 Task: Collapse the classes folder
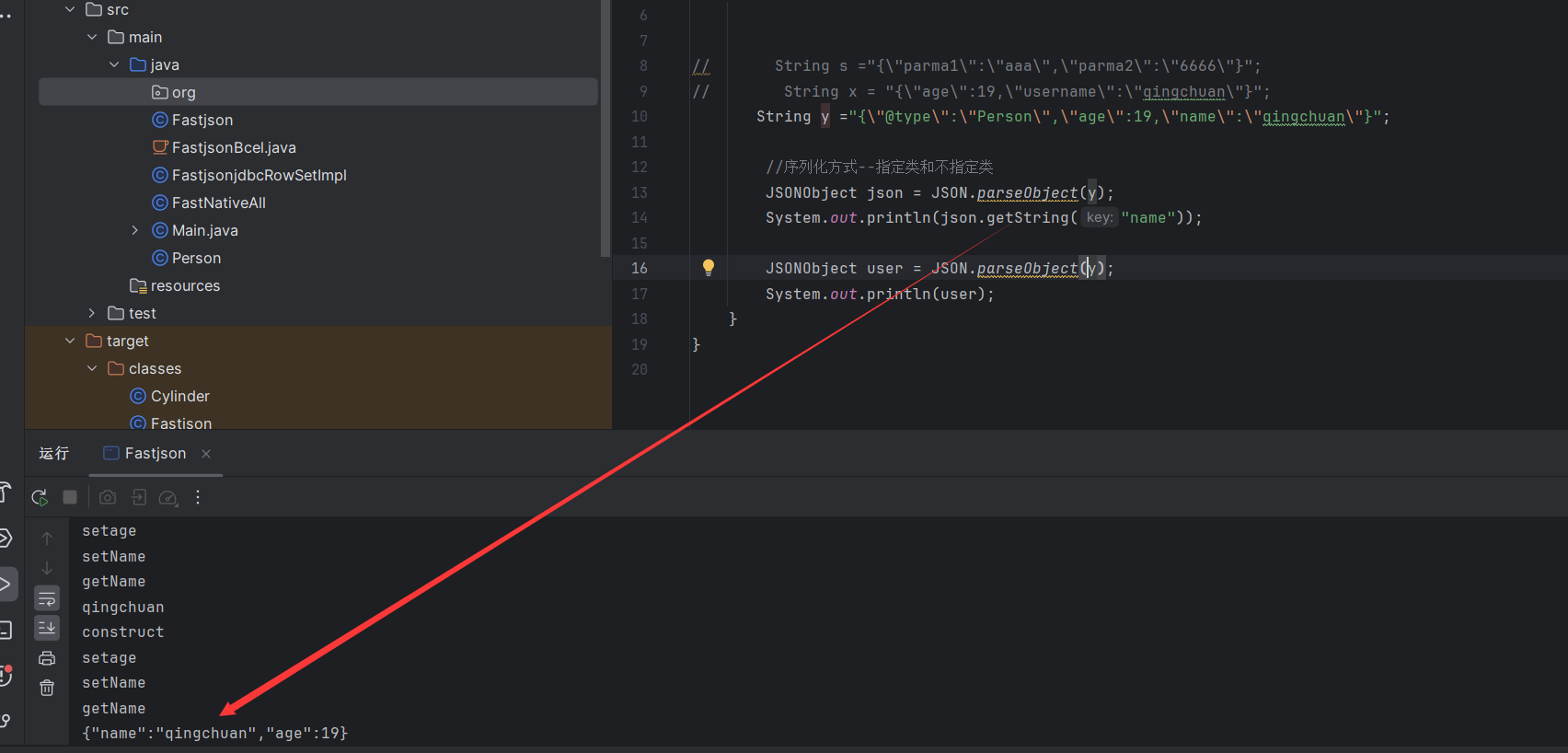click(92, 368)
